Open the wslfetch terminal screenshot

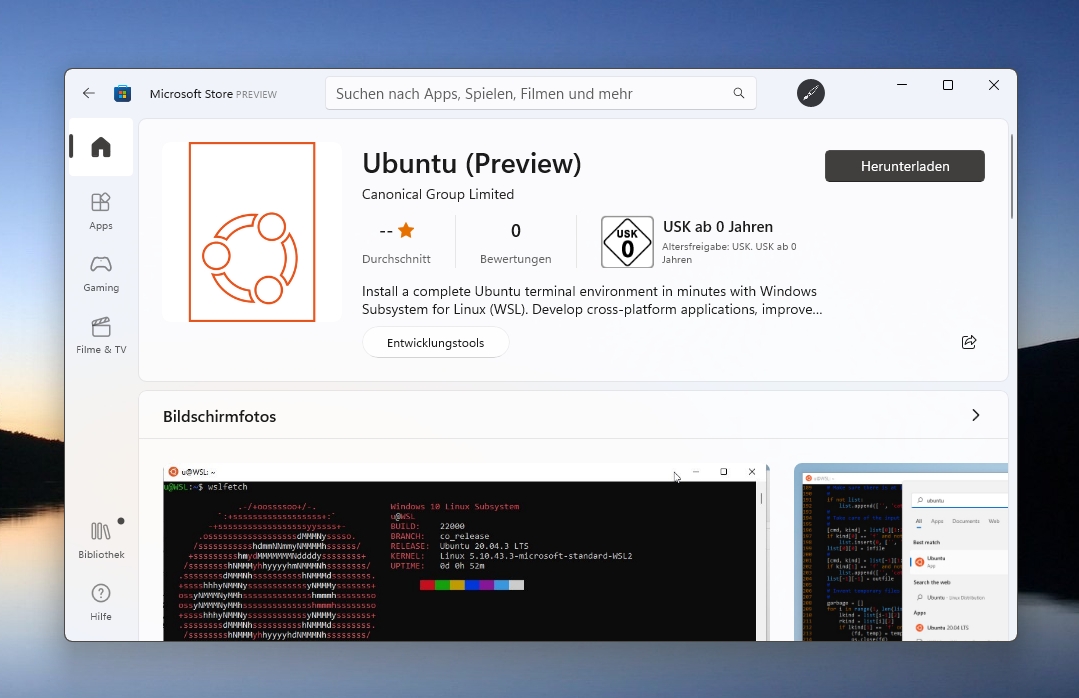point(466,552)
